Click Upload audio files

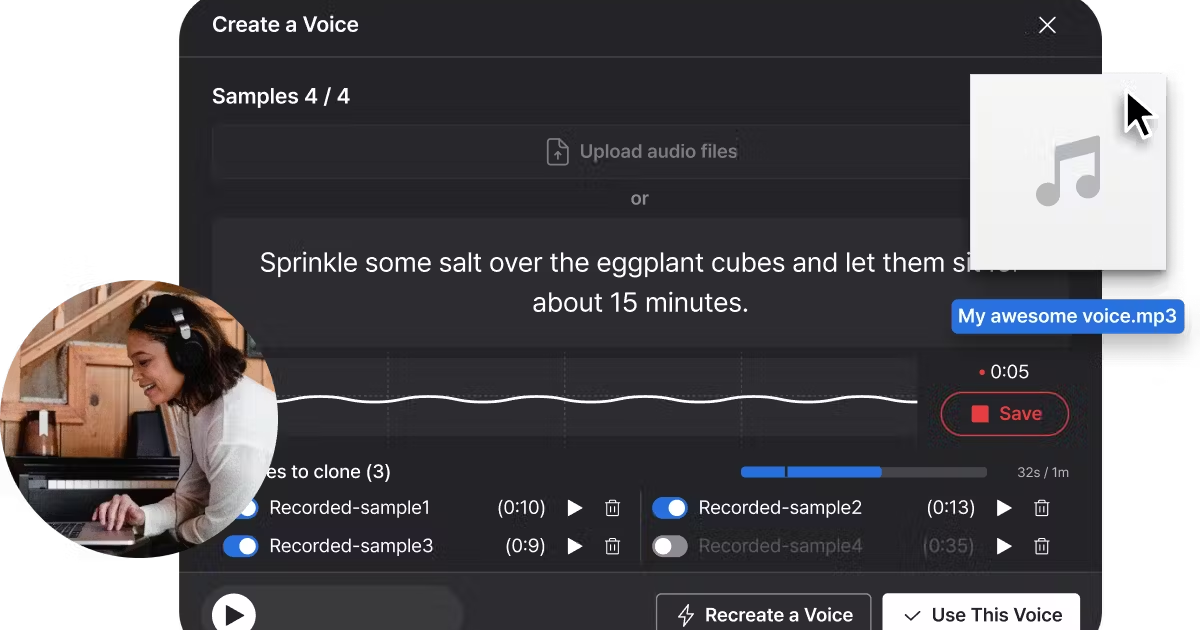click(641, 152)
